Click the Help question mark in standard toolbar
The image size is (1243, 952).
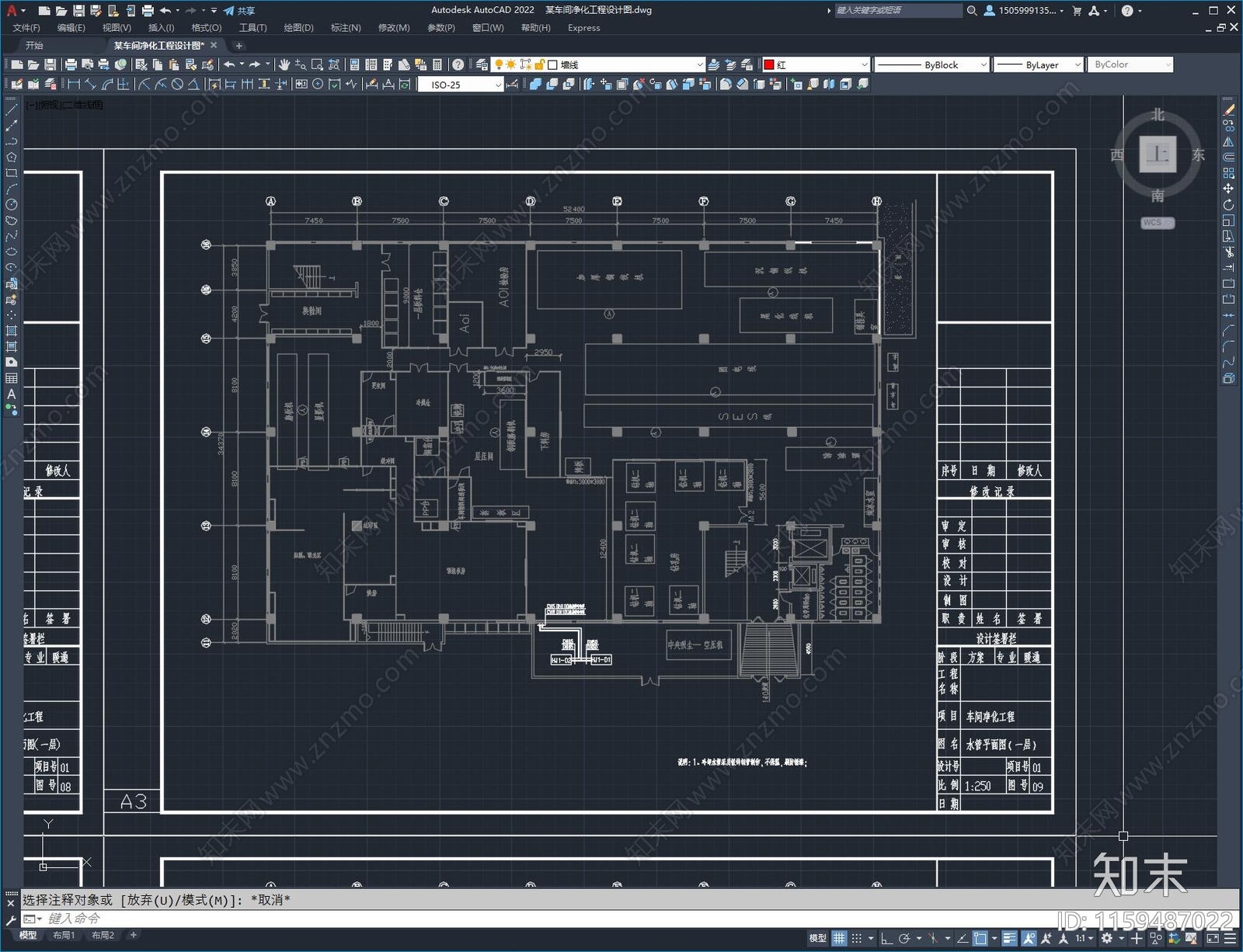click(458, 64)
